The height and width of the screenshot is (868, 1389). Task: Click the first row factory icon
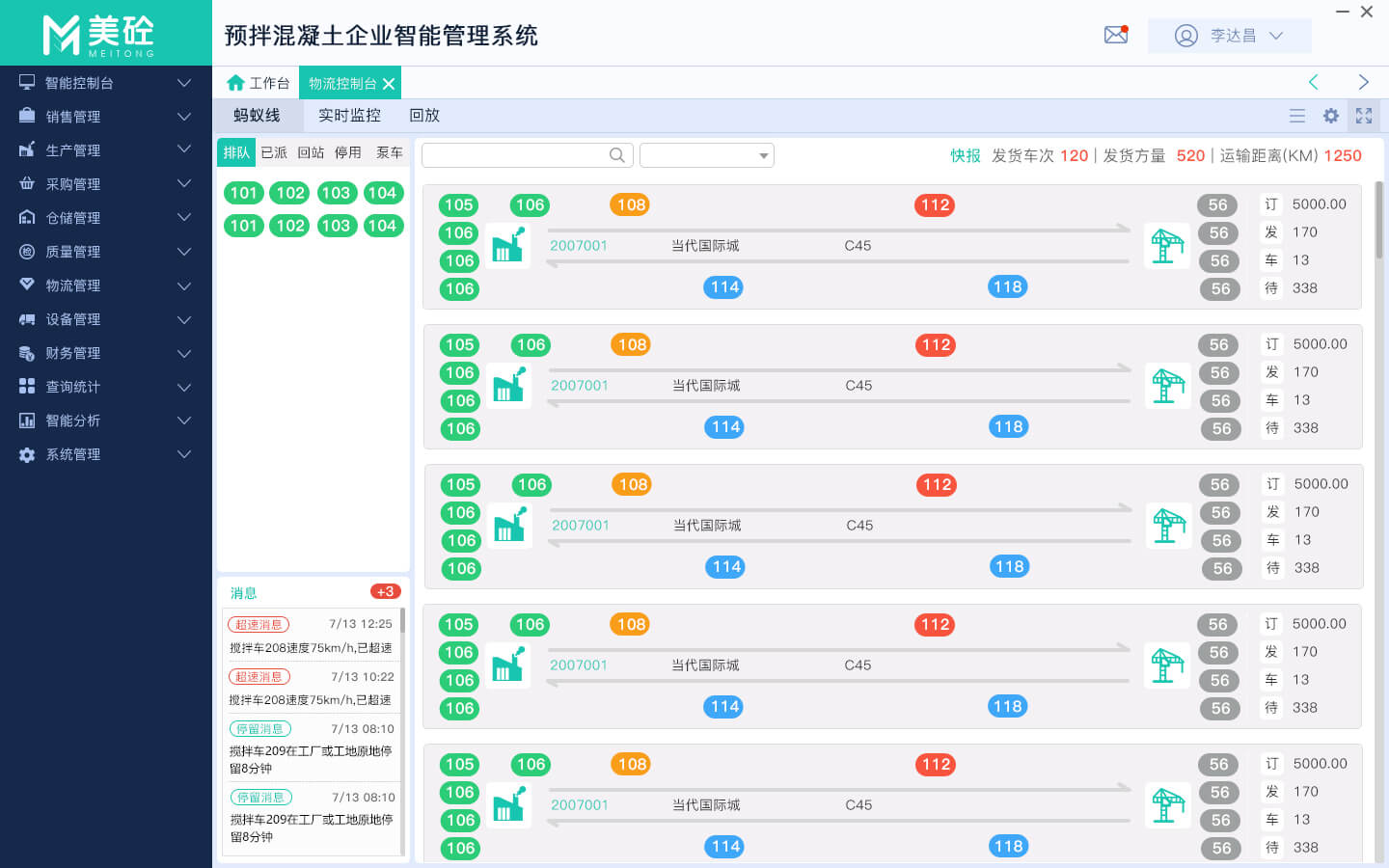coord(507,246)
